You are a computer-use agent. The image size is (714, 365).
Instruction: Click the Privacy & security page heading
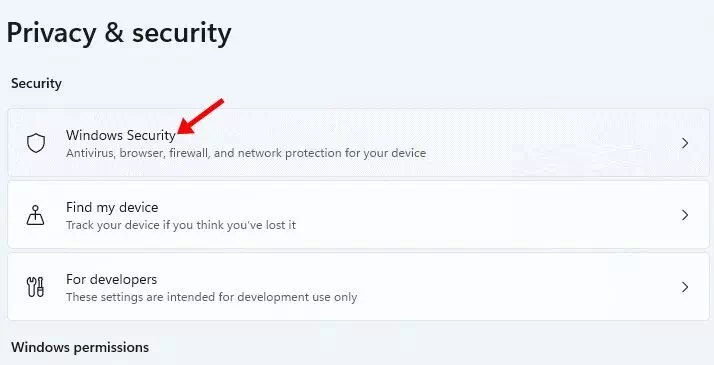point(119,33)
